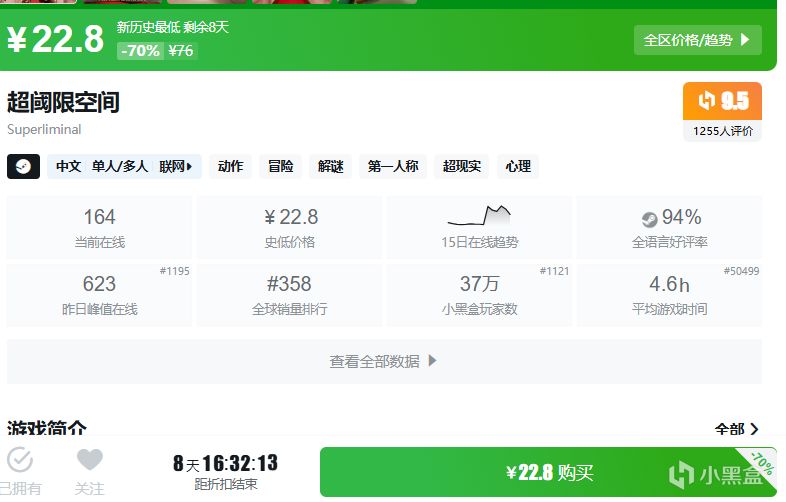
Task: Click the 超阈限空间 game title
Action: point(63,102)
